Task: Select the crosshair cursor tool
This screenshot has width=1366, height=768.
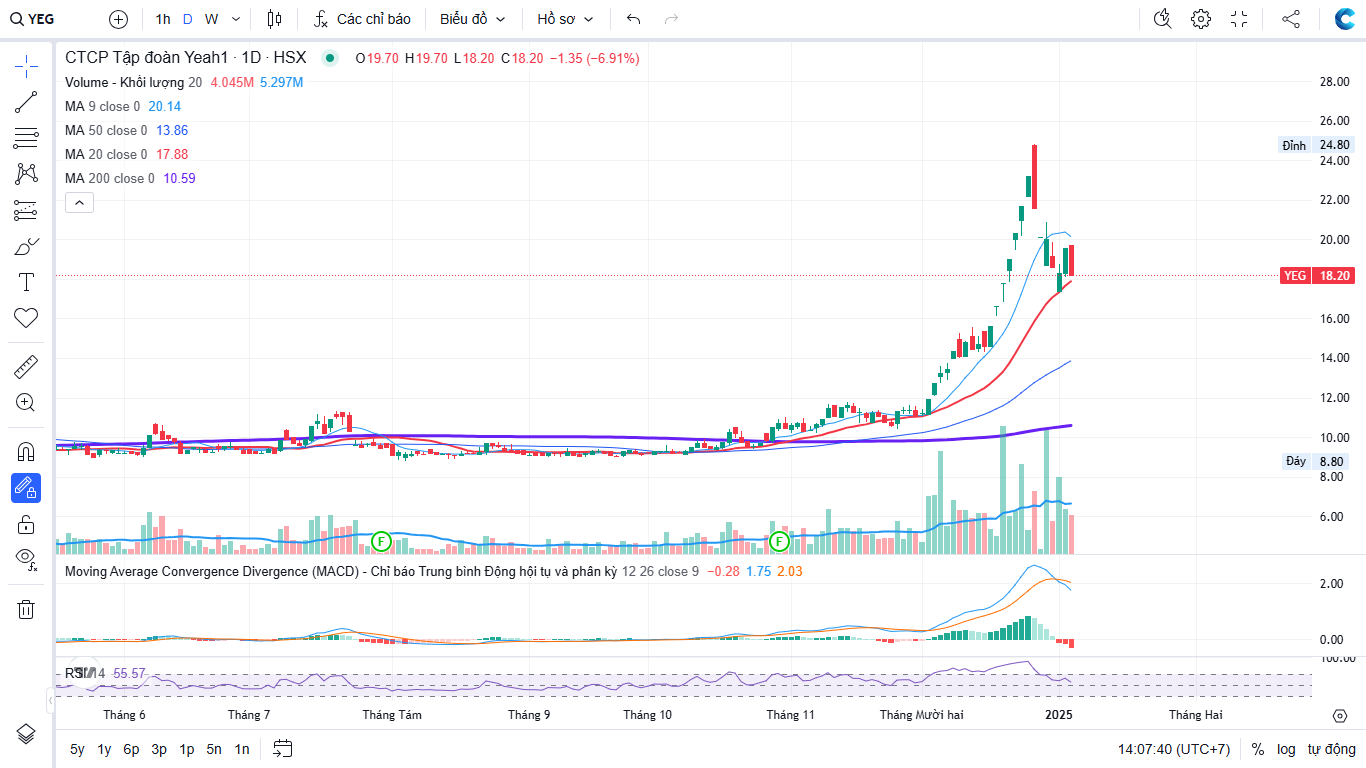Action: click(26, 67)
